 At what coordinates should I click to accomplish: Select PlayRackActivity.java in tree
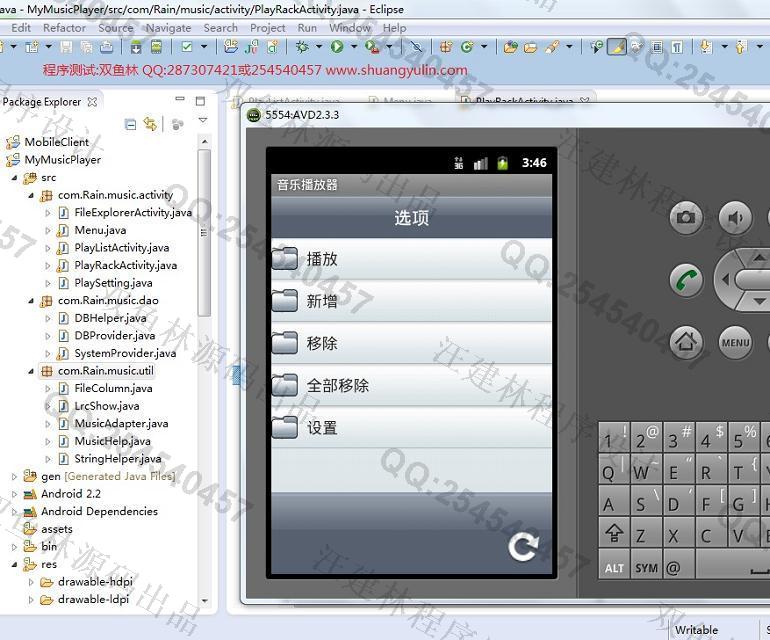coord(125,266)
